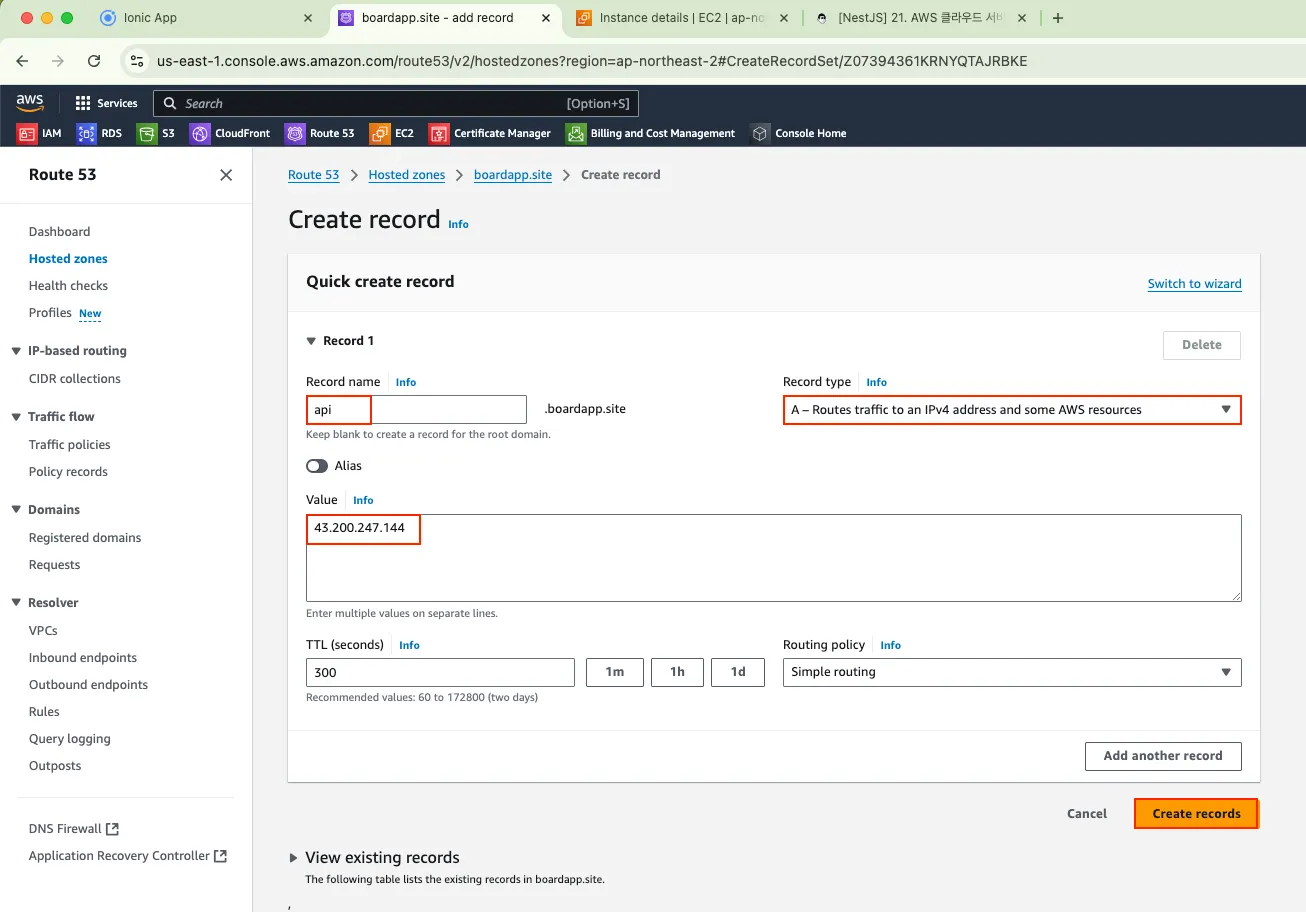This screenshot has width=1306, height=912.
Task: Click the Hosted zones breadcrumb link
Action: click(407, 175)
